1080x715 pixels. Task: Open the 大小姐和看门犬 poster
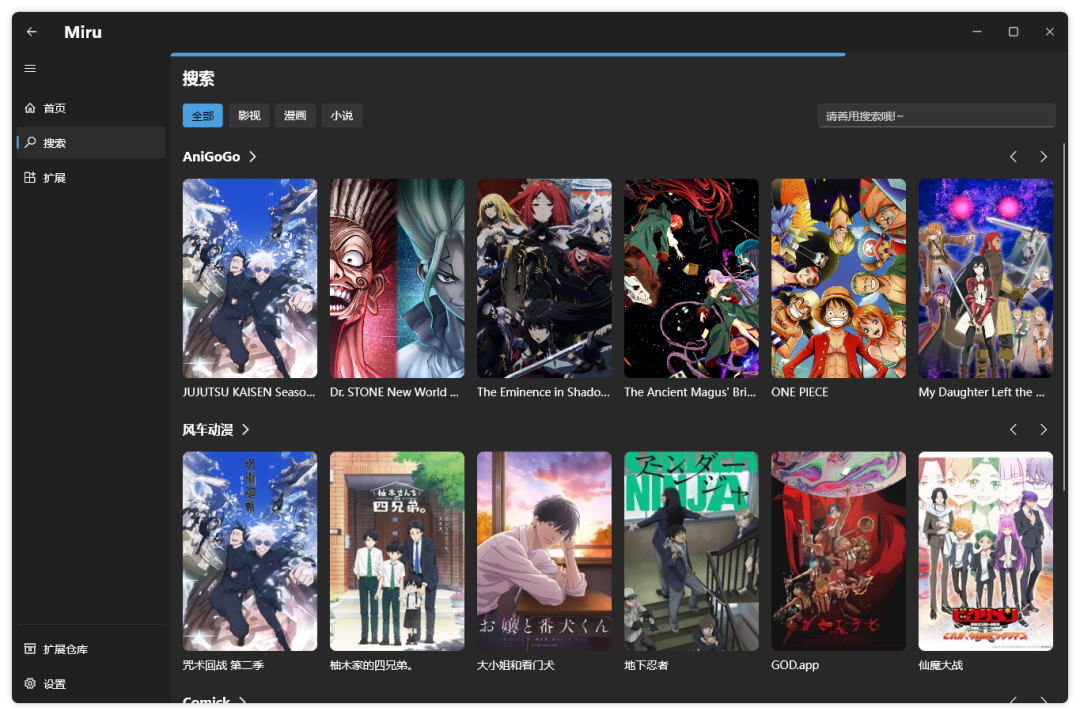pos(544,551)
